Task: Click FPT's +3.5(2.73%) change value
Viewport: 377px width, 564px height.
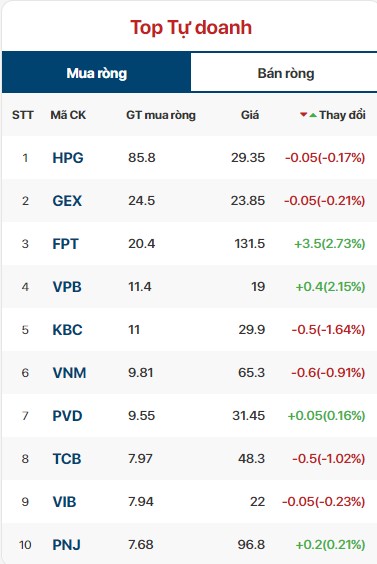Action: 330,244
